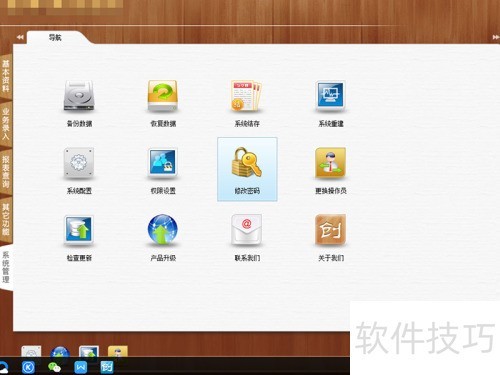Open the 备份数据 backup data icon
Viewport: 500px width, 375px height.
tap(79, 96)
